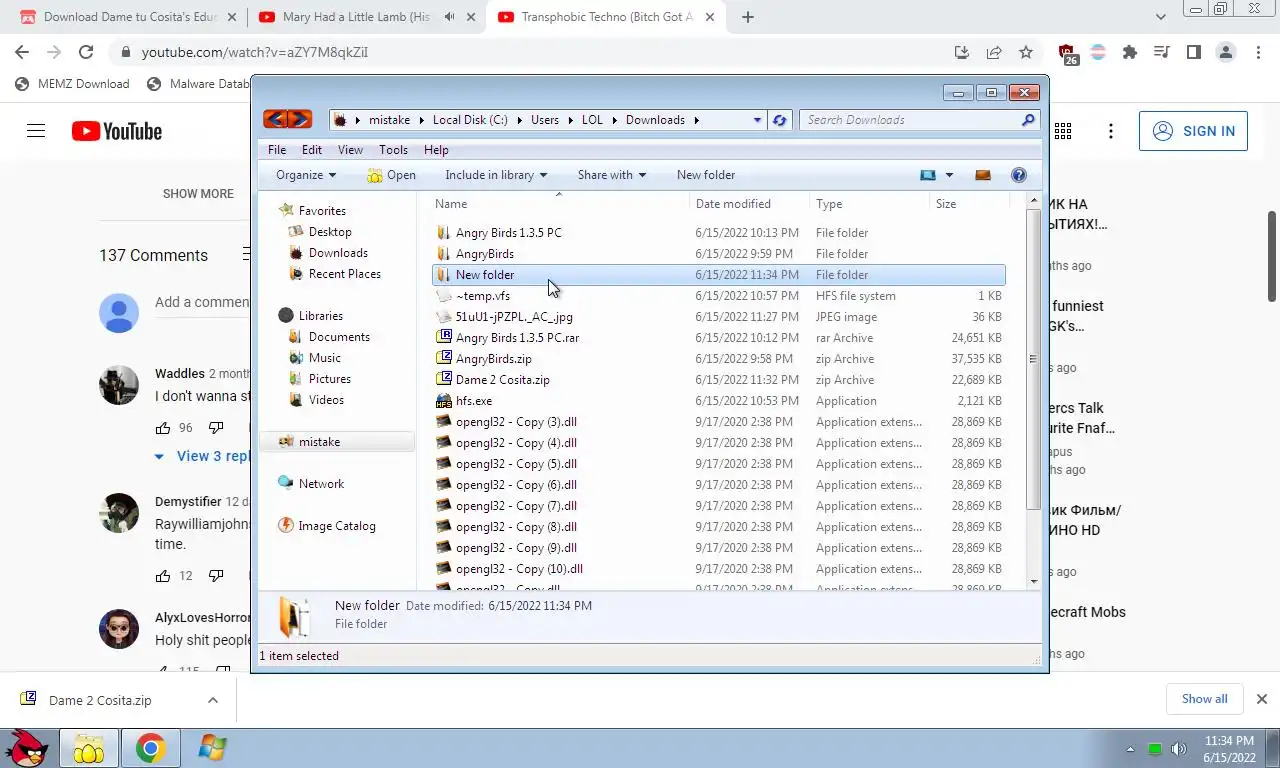This screenshot has width=1280, height=768.
Task: Click the YouTube SIGN IN button
Action: point(1193,131)
